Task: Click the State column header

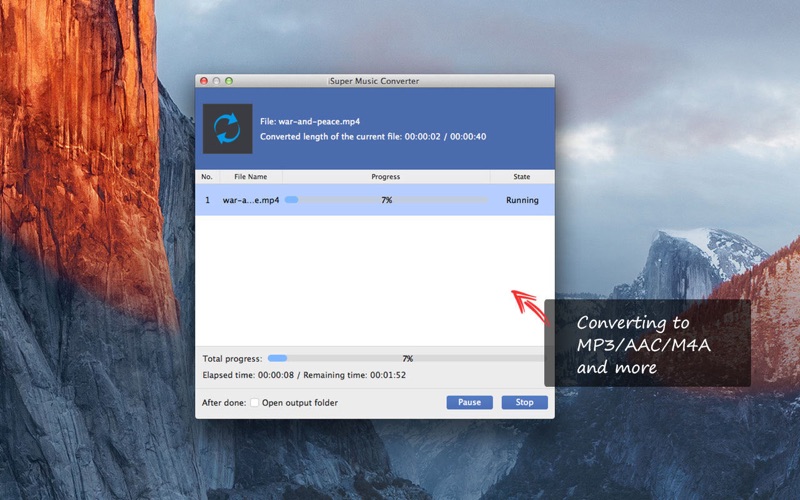Action: click(521, 177)
